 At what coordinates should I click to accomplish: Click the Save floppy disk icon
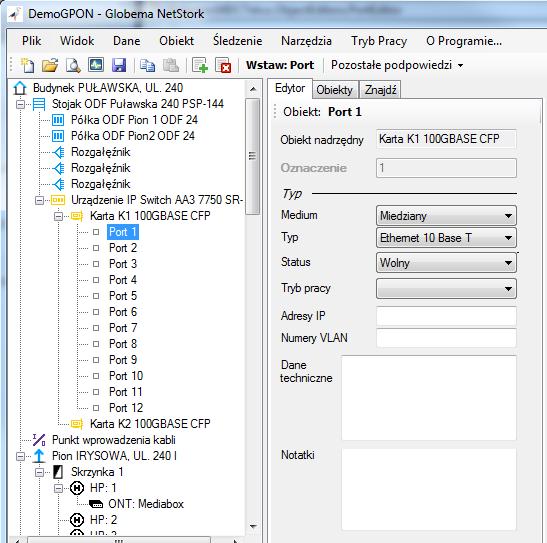[x=119, y=65]
